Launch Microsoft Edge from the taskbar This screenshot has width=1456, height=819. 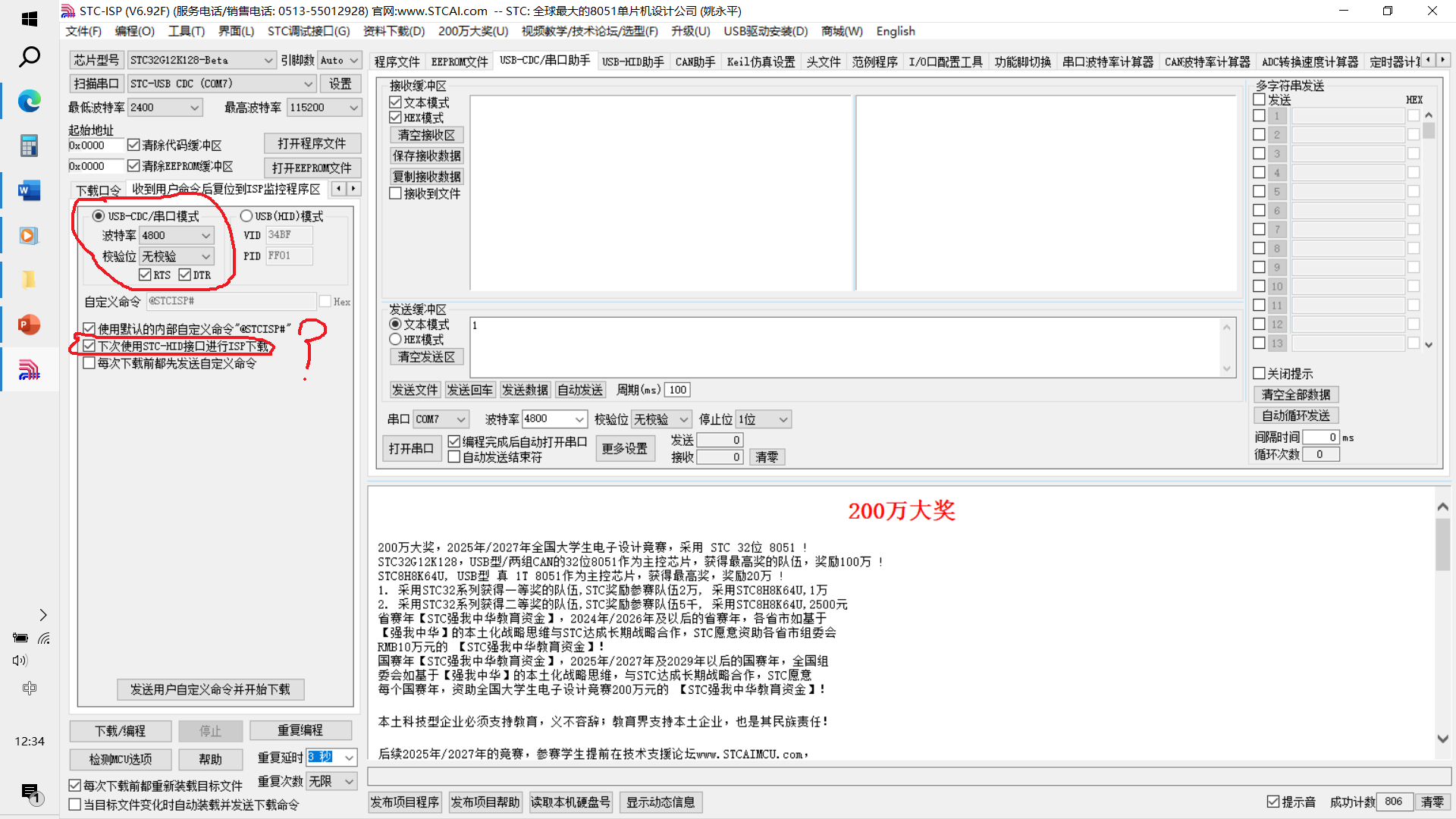pyautogui.click(x=30, y=101)
